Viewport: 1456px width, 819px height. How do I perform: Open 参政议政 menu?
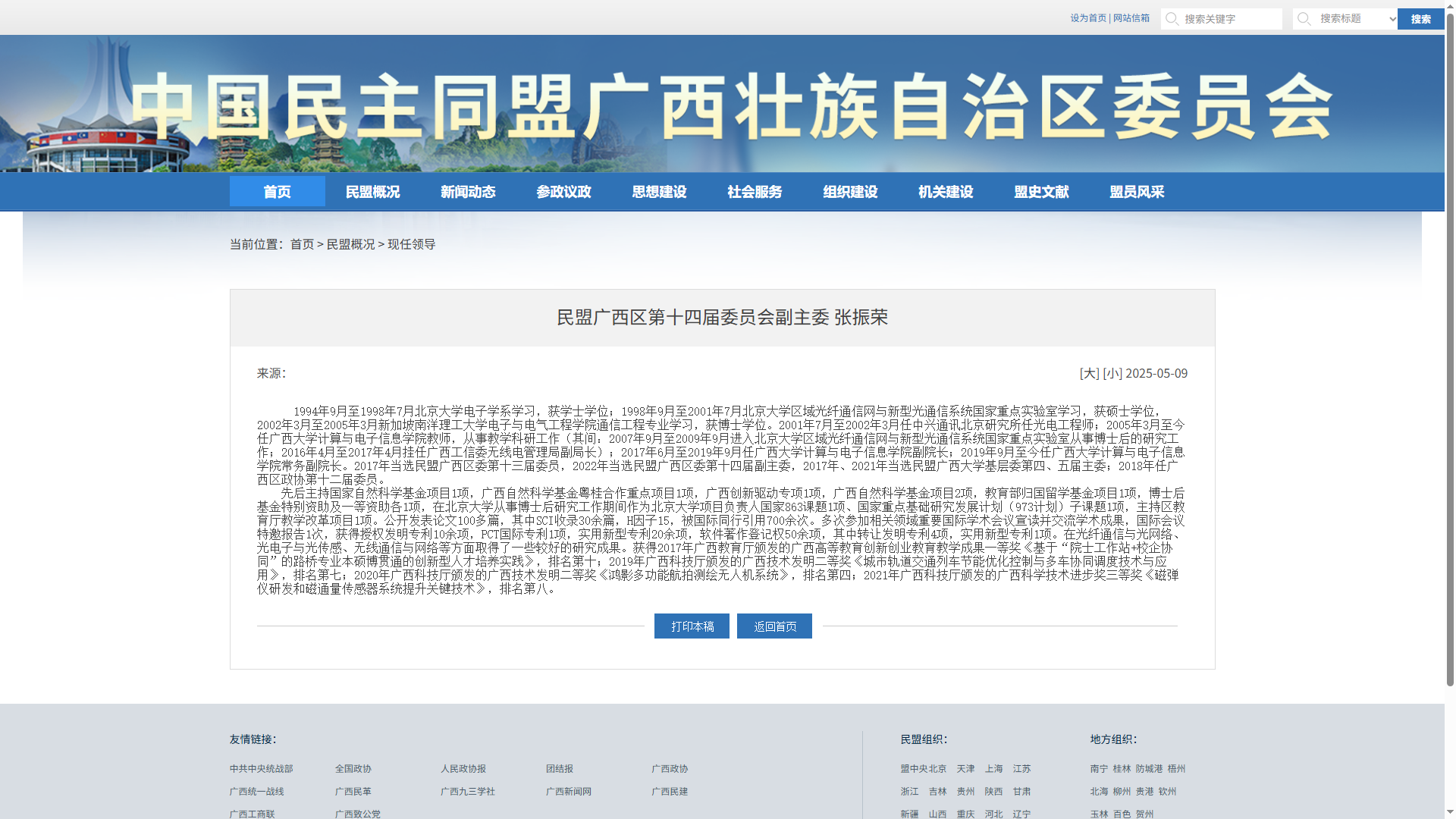(x=564, y=192)
